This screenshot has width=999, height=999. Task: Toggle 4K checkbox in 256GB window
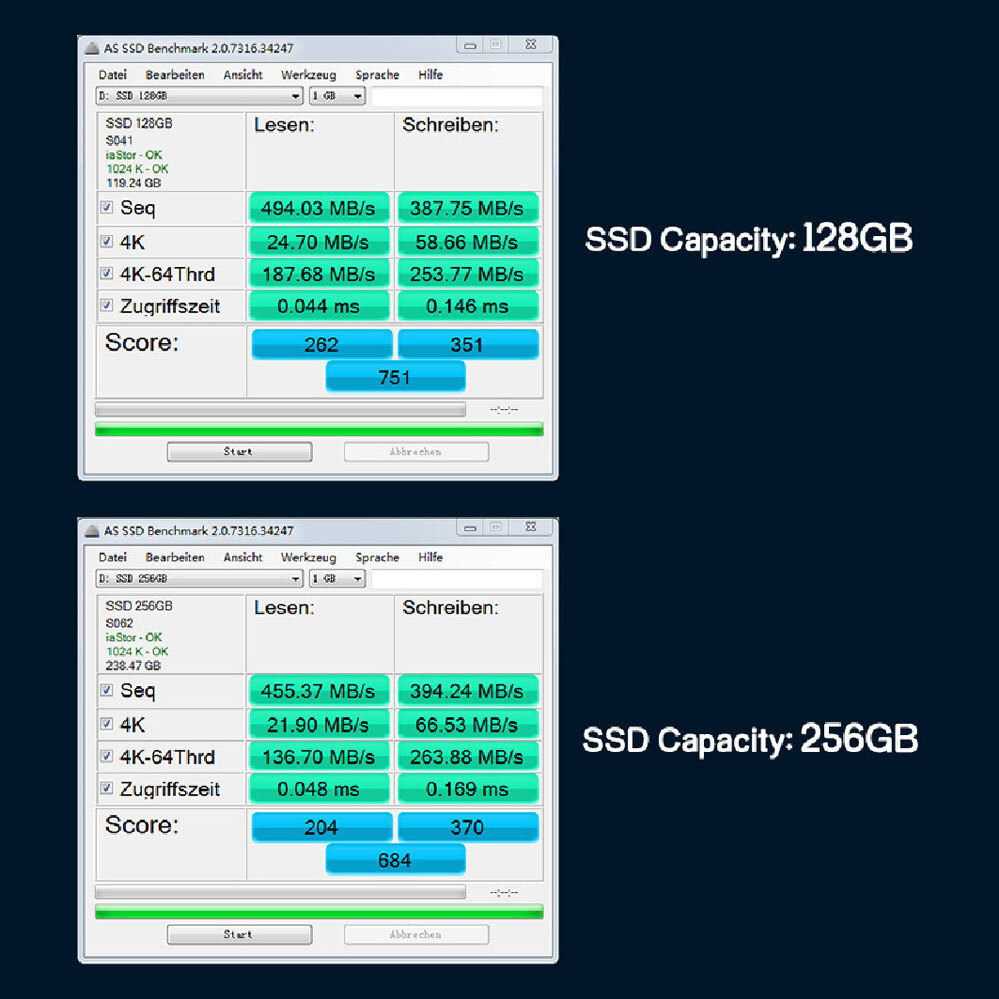pyautogui.click(x=106, y=724)
